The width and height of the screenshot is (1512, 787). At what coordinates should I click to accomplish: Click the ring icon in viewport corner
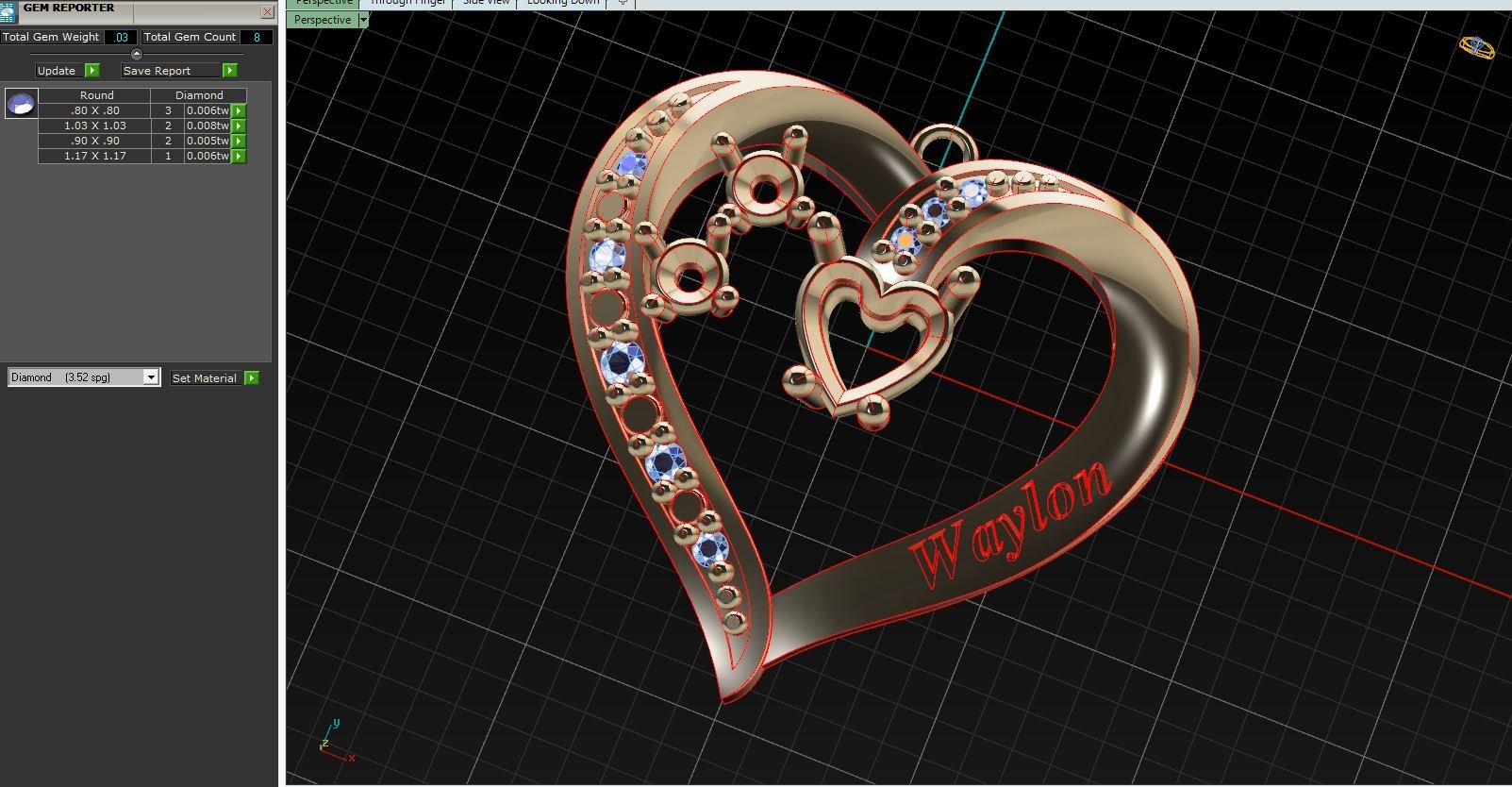point(1477,47)
